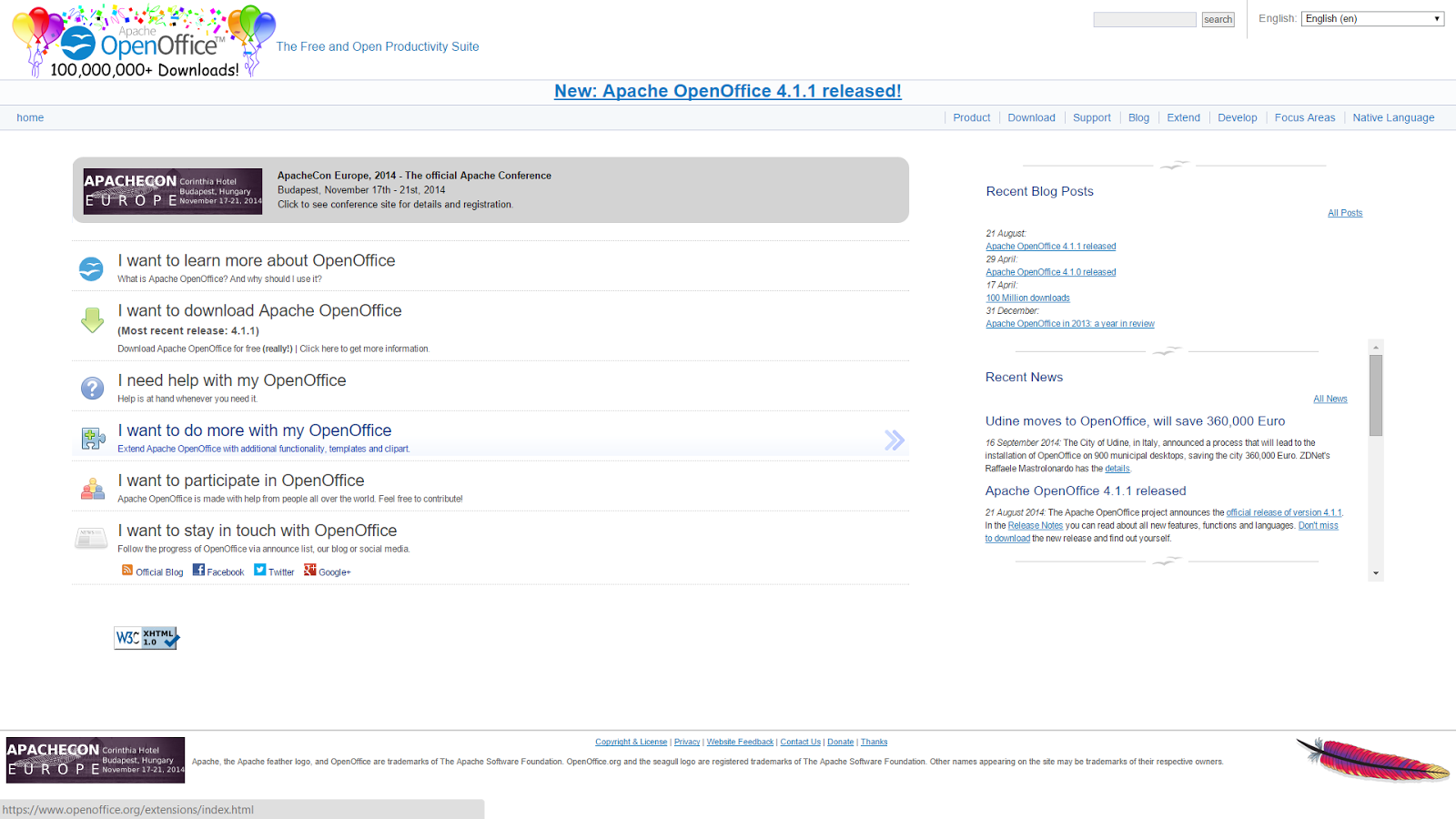Open the Focus Areas menu
Viewport: 1456px width, 819px height.
1305,117
